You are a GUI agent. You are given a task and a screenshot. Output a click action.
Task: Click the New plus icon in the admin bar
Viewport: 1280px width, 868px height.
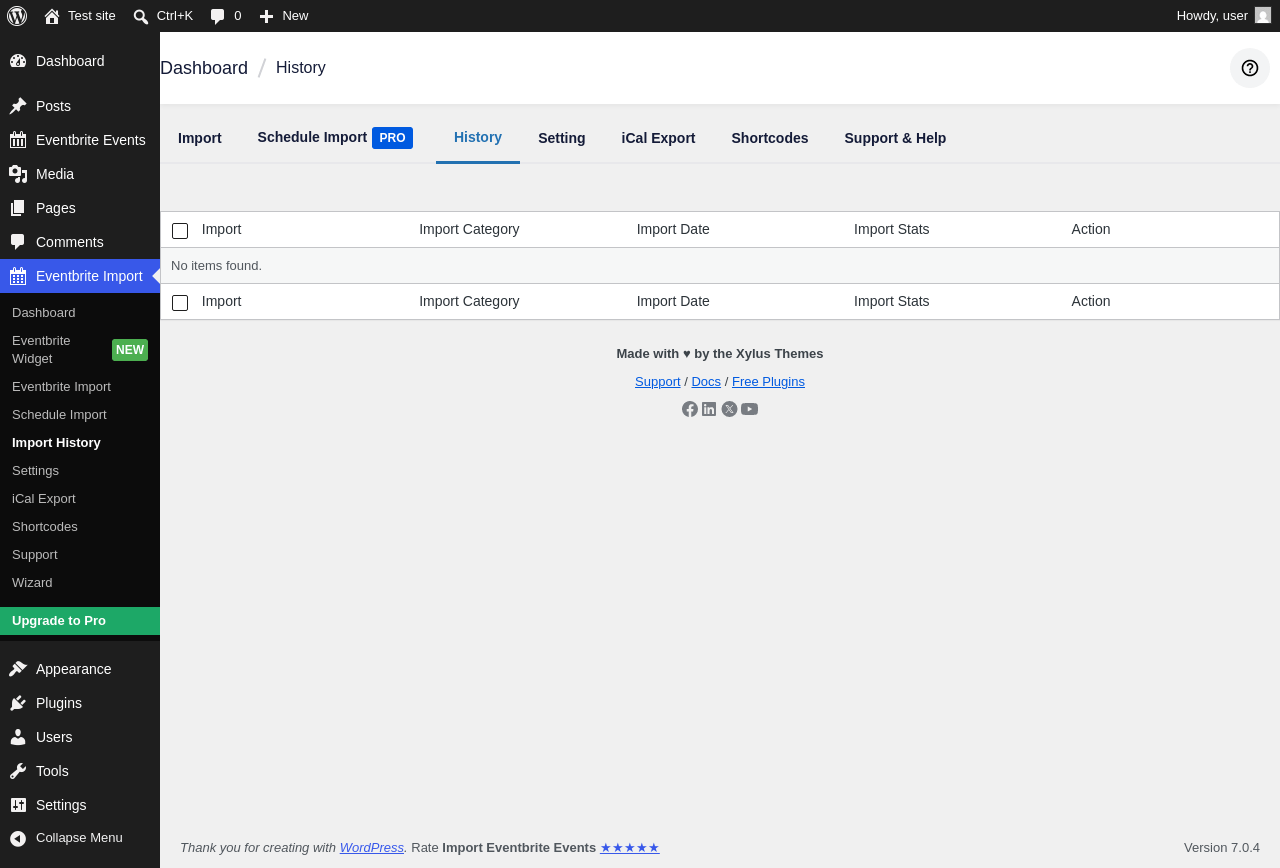pyautogui.click(x=266, y=16)
